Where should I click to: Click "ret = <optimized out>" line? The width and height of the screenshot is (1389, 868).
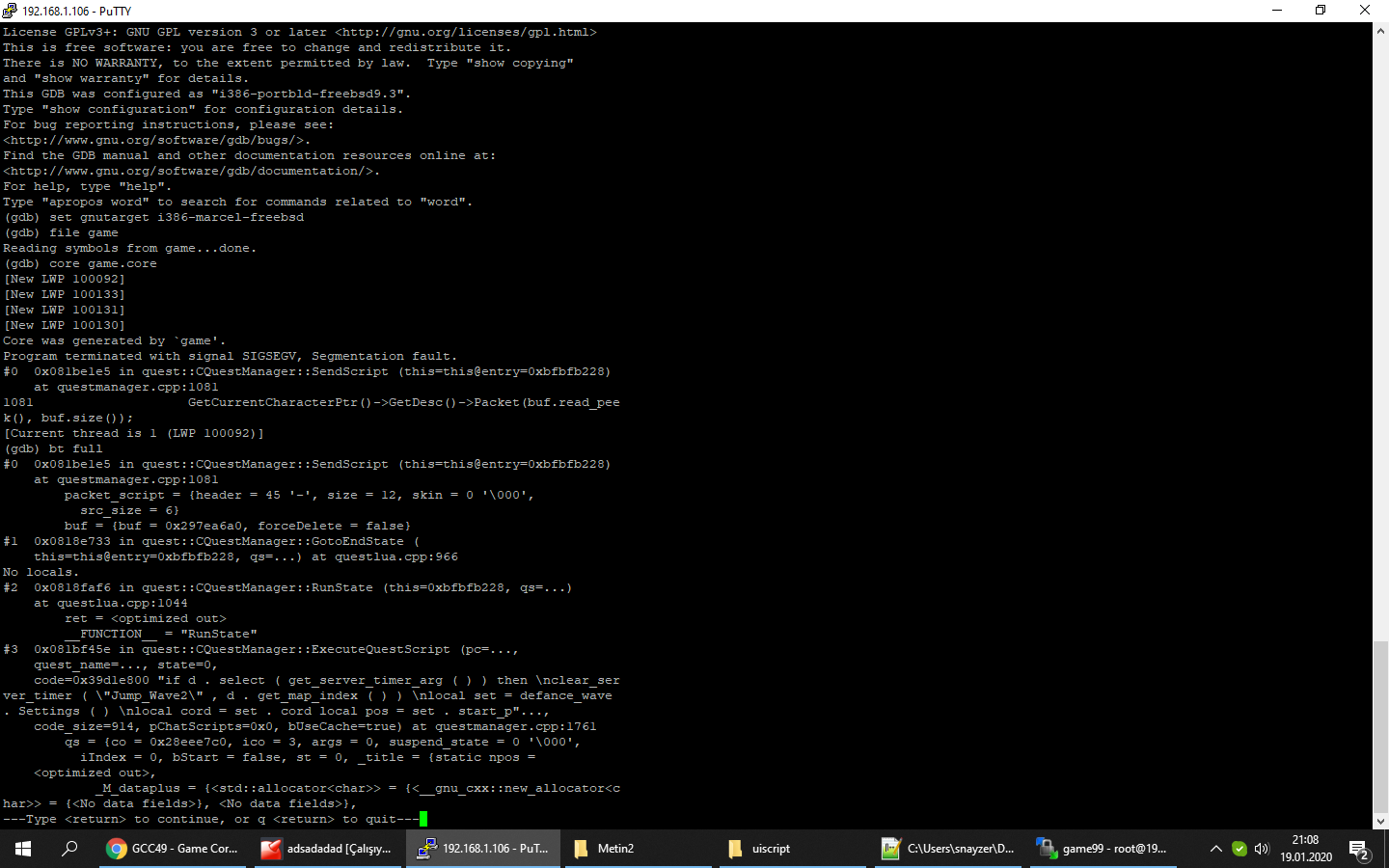pos(146,618)
